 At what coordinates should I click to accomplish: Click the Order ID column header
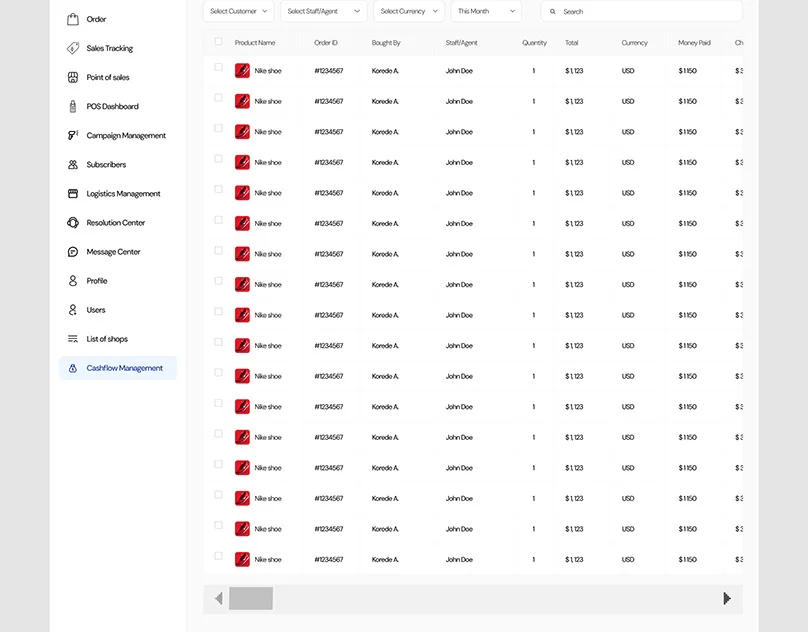pos(326,43)
